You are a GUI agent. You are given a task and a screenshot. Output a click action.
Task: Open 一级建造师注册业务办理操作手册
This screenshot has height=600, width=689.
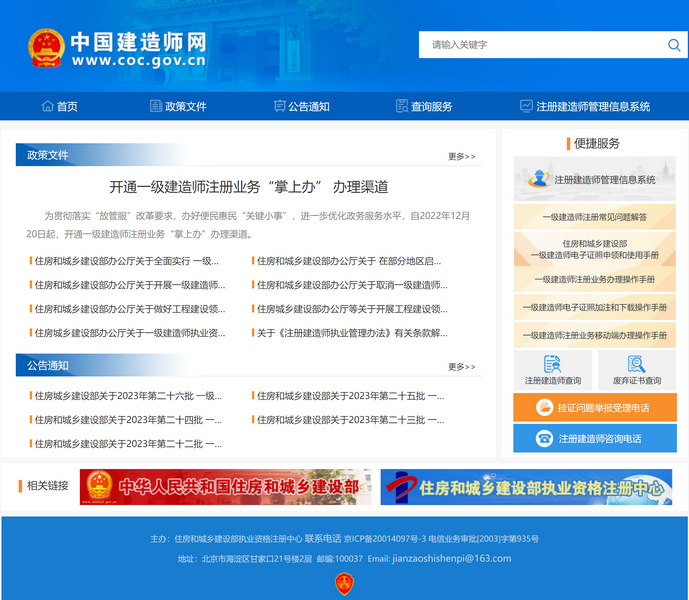click(x=594, y=280)
